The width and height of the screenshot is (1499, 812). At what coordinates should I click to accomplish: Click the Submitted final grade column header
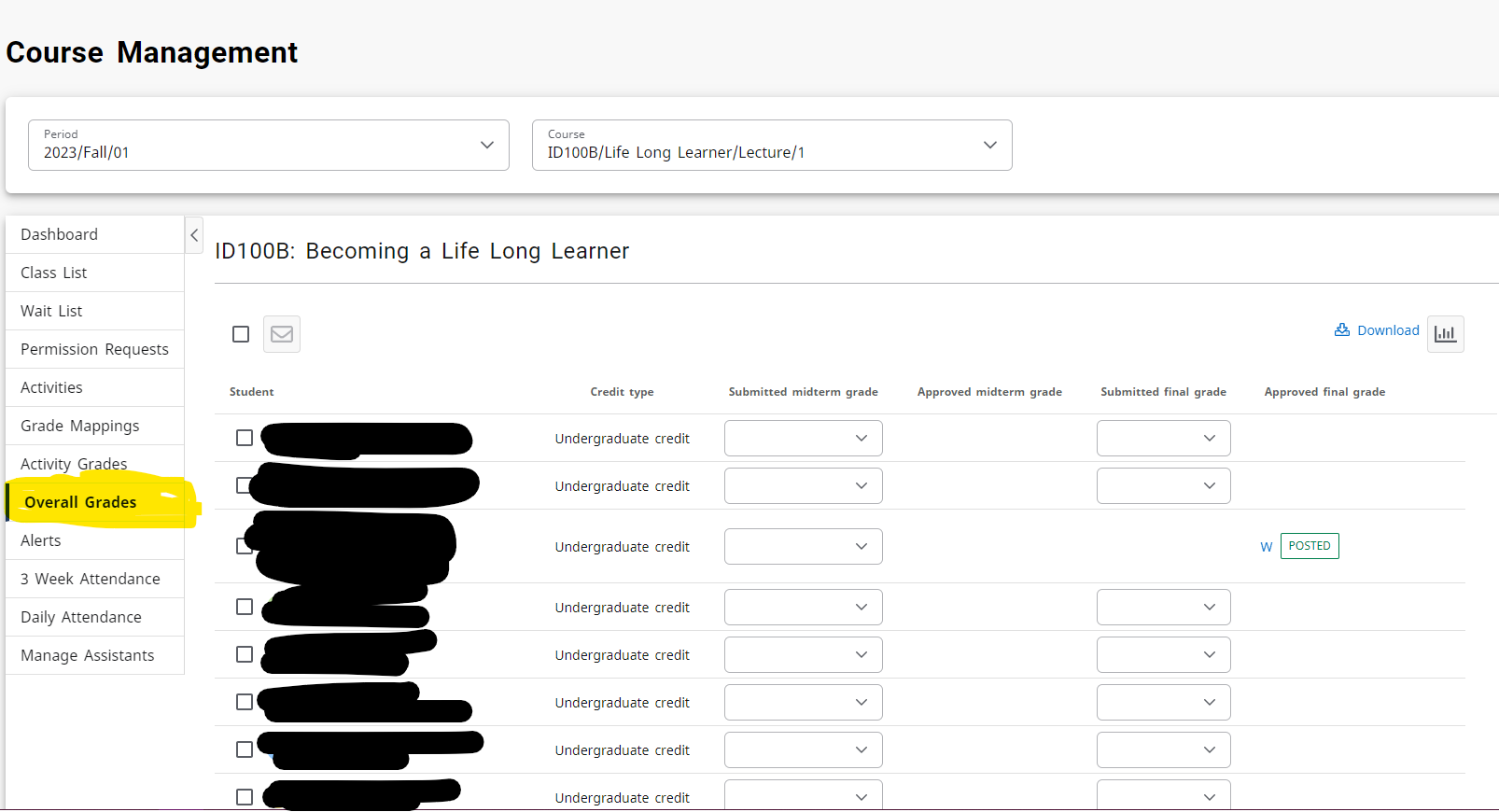(1163, 392)
